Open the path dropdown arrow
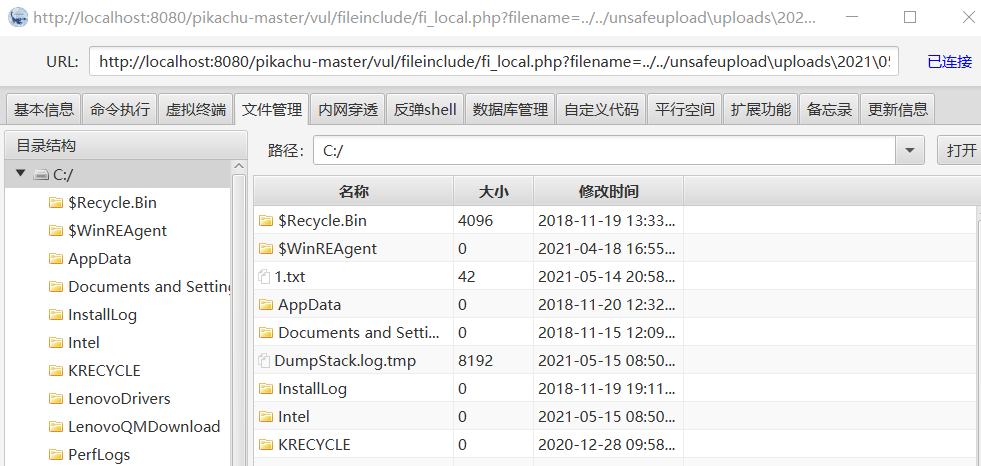 point(910,151)
